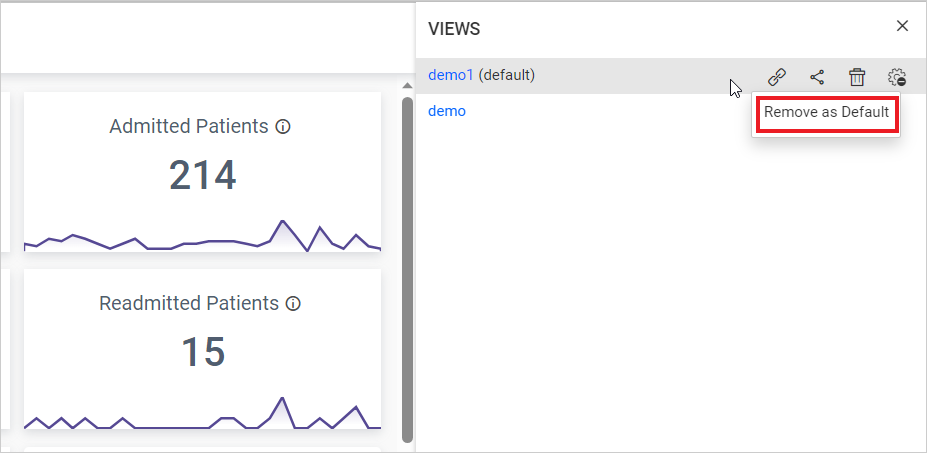Delete the demo1 view

click(x=857, y=77)
